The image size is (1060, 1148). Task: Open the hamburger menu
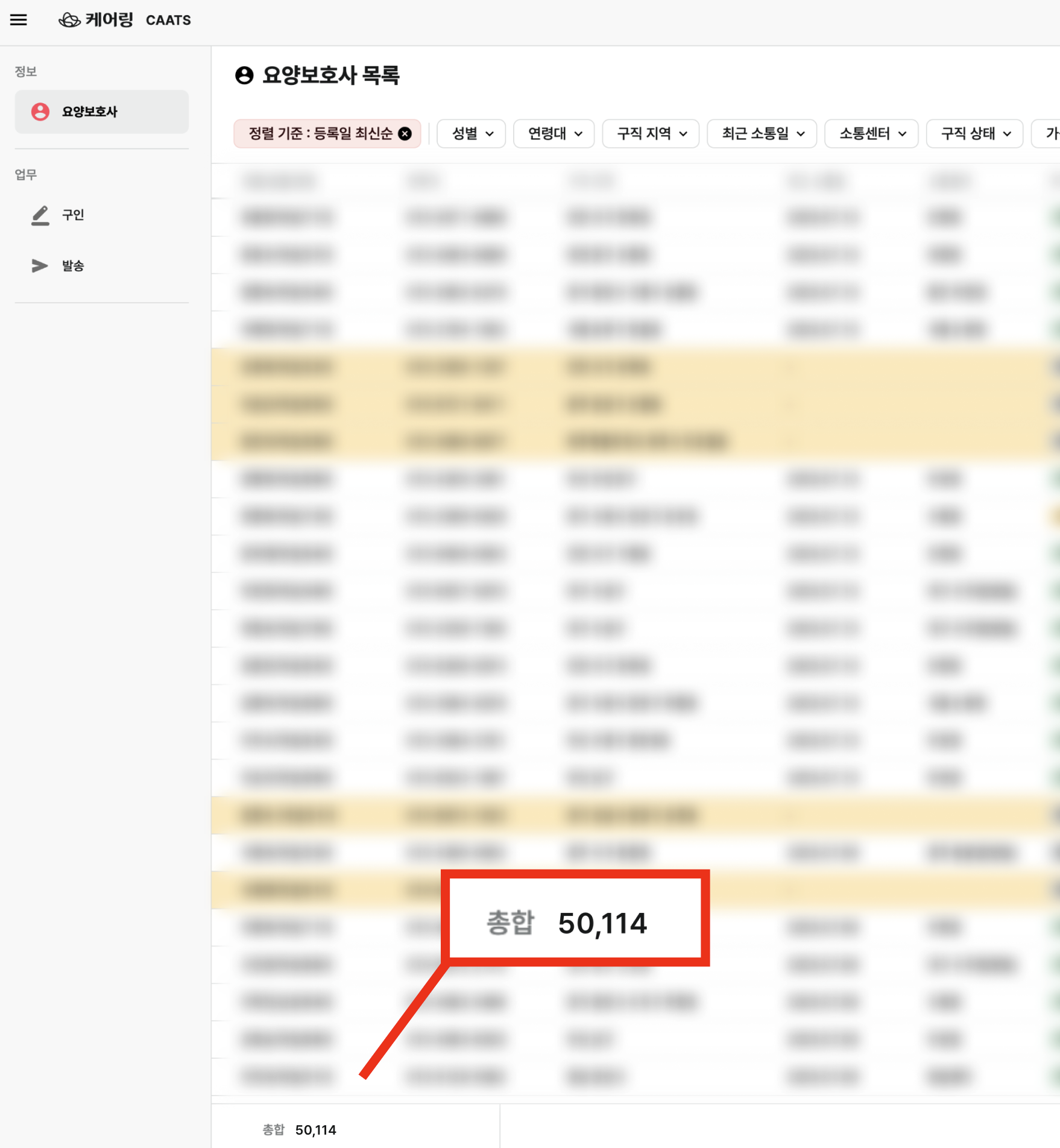click(x=19, y=20)
